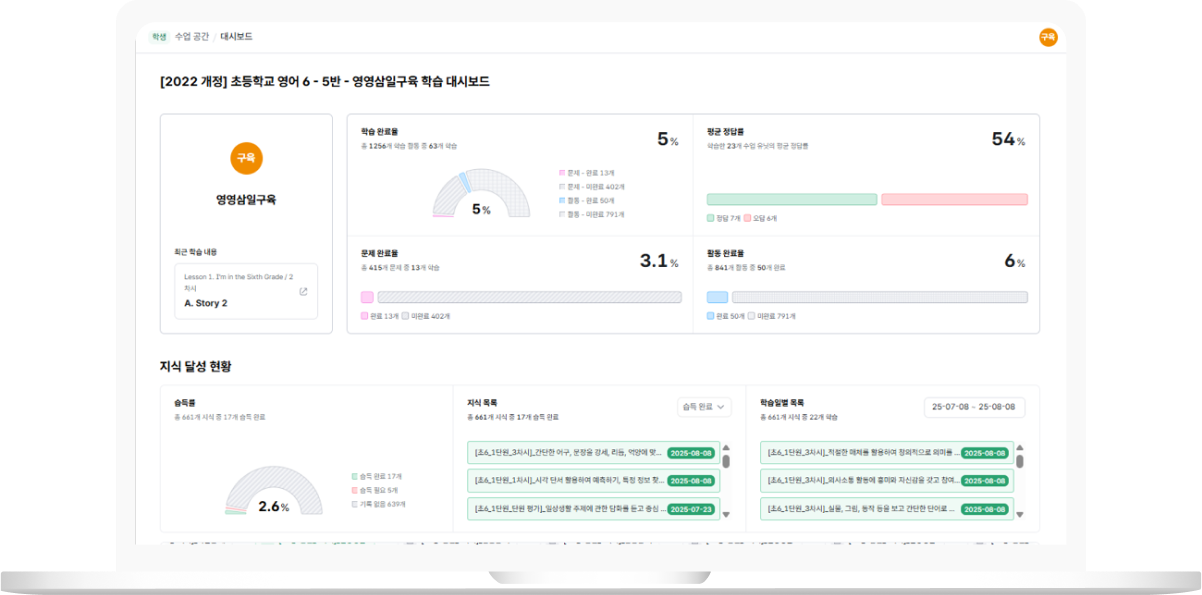Image resolution: width=1202 pixels, height=595 pixels.
Task: Click the green 정답 bar under 평균 정답률
Action: click(791, 200)
